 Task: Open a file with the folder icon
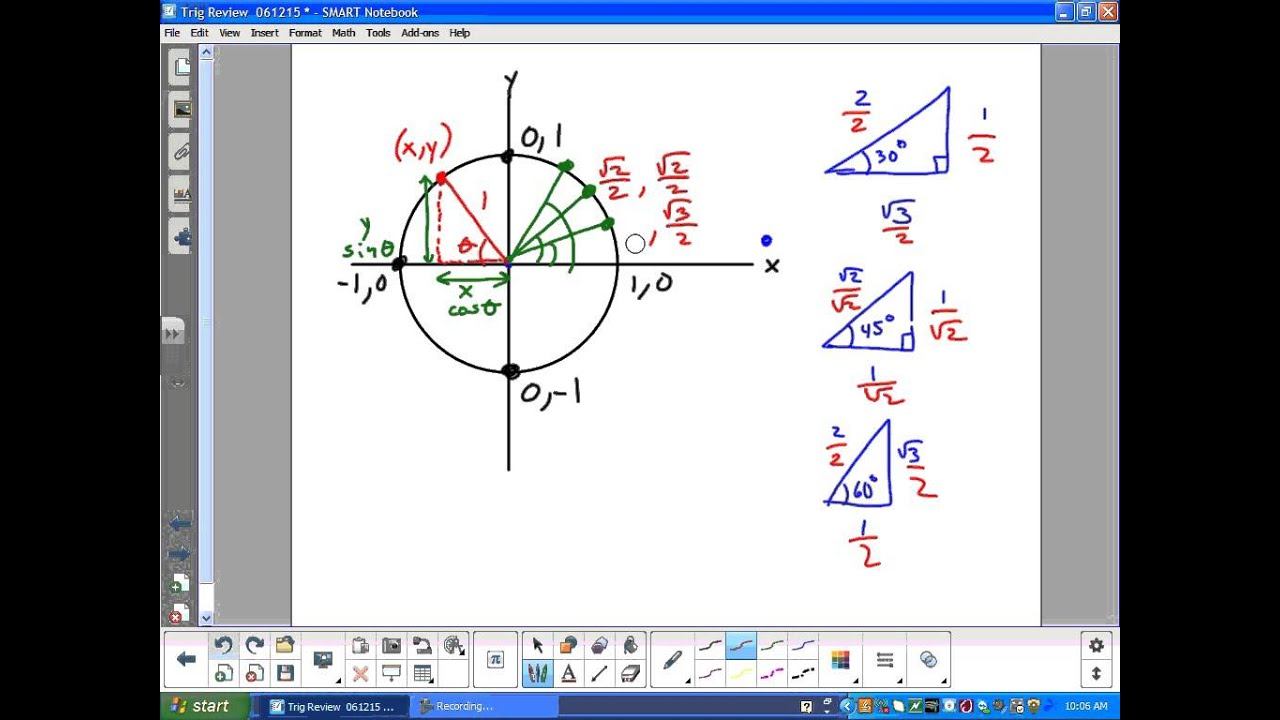[285, 646]
